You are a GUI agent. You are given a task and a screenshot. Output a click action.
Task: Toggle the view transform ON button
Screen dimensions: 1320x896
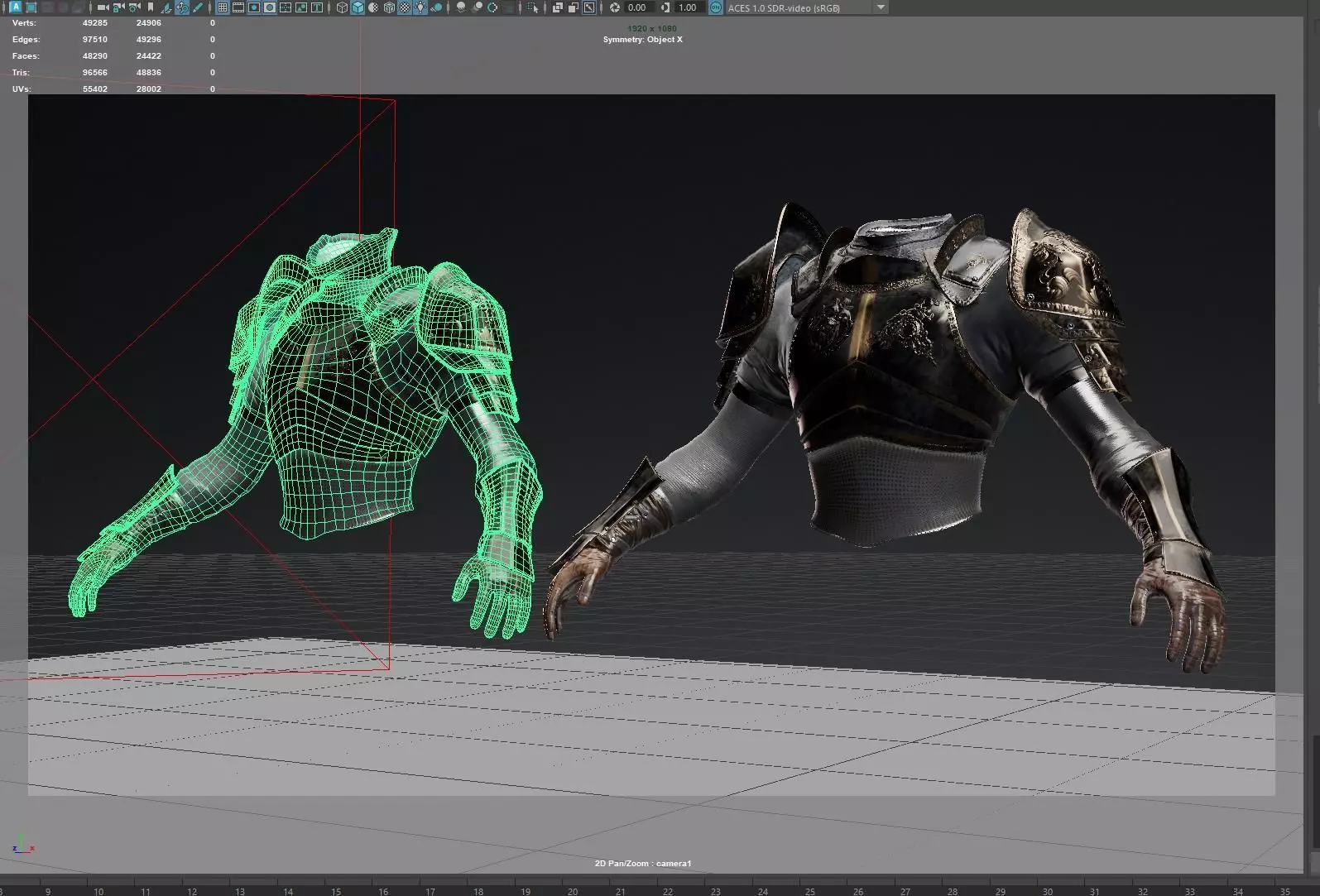click(716, 7)
